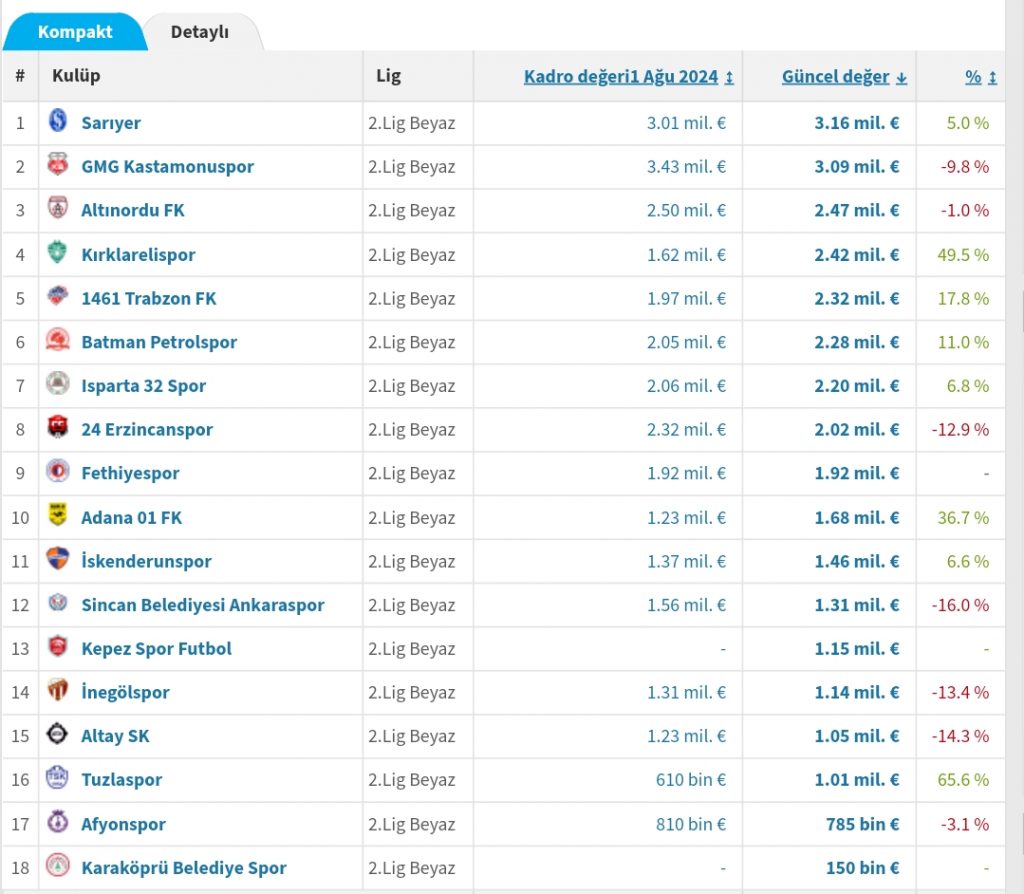Sort by Güncel değer column header
1024x894 pixels.
(x=844, y=77)
